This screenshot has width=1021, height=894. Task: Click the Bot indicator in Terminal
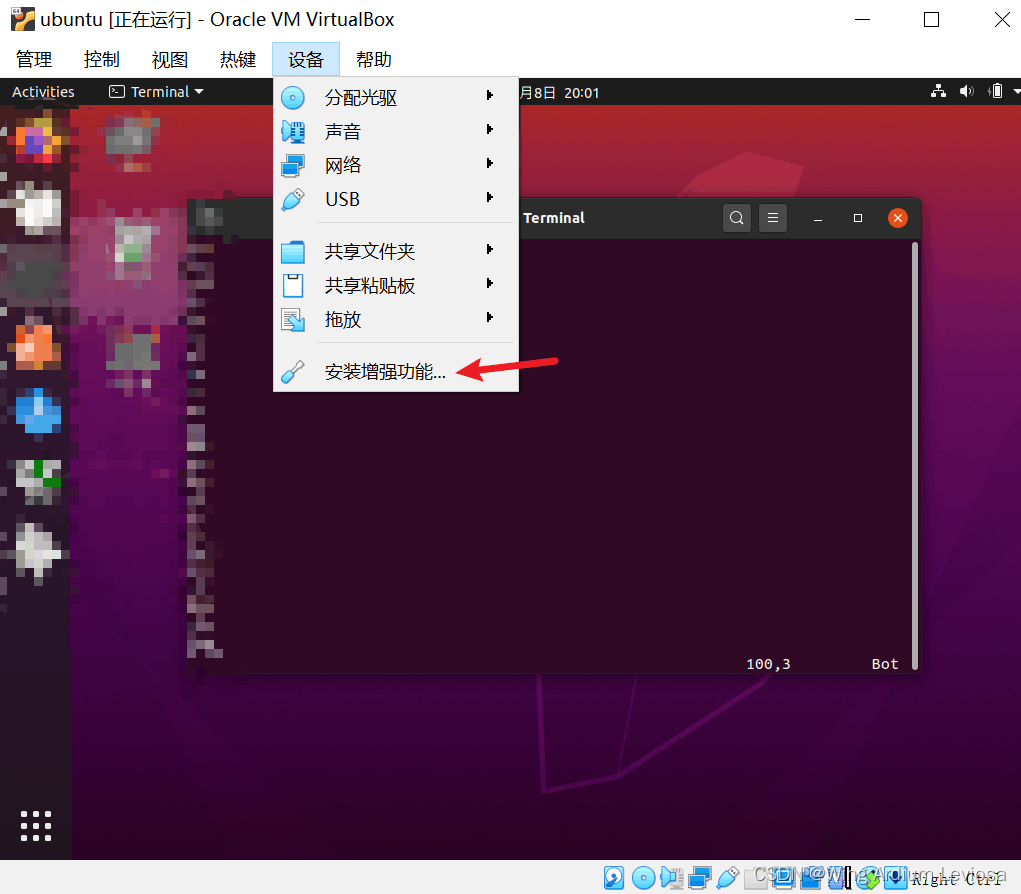pyautogui.click(x=885, y=664)
